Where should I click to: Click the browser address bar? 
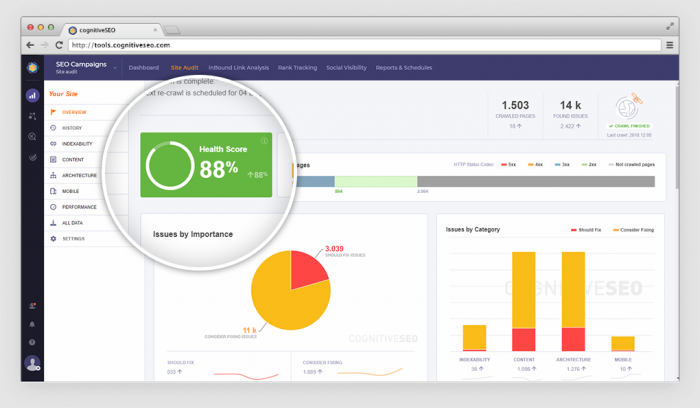pyautogui.click(x=364, y=45)
